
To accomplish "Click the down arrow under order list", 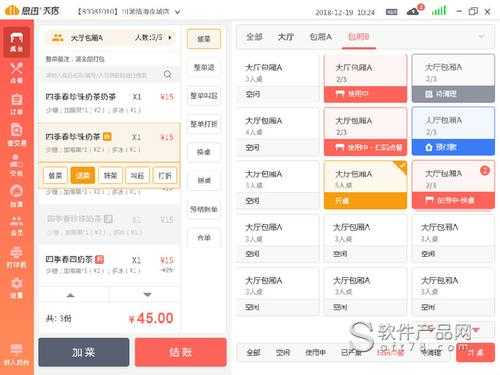I will (x=147, y=295).
